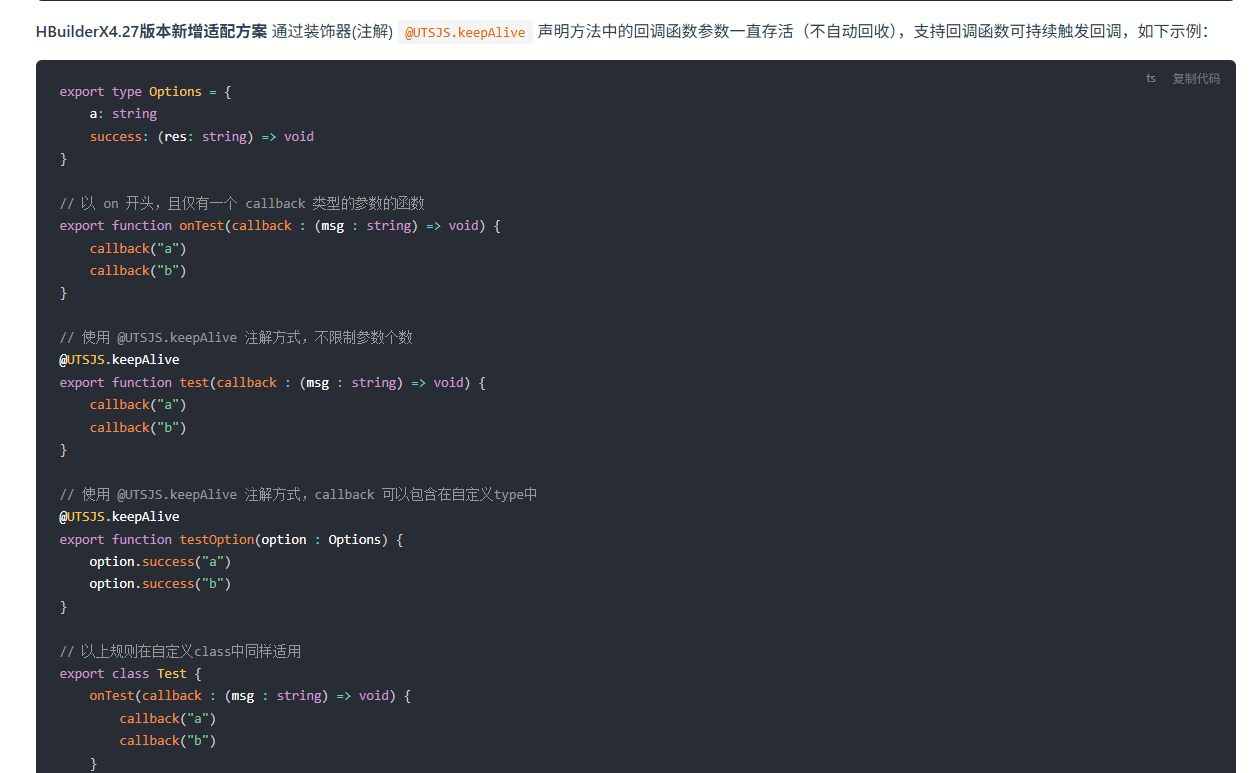Click the option.success("b") line
Screen dimensions: 1253x773
click(x=160, y=584)
